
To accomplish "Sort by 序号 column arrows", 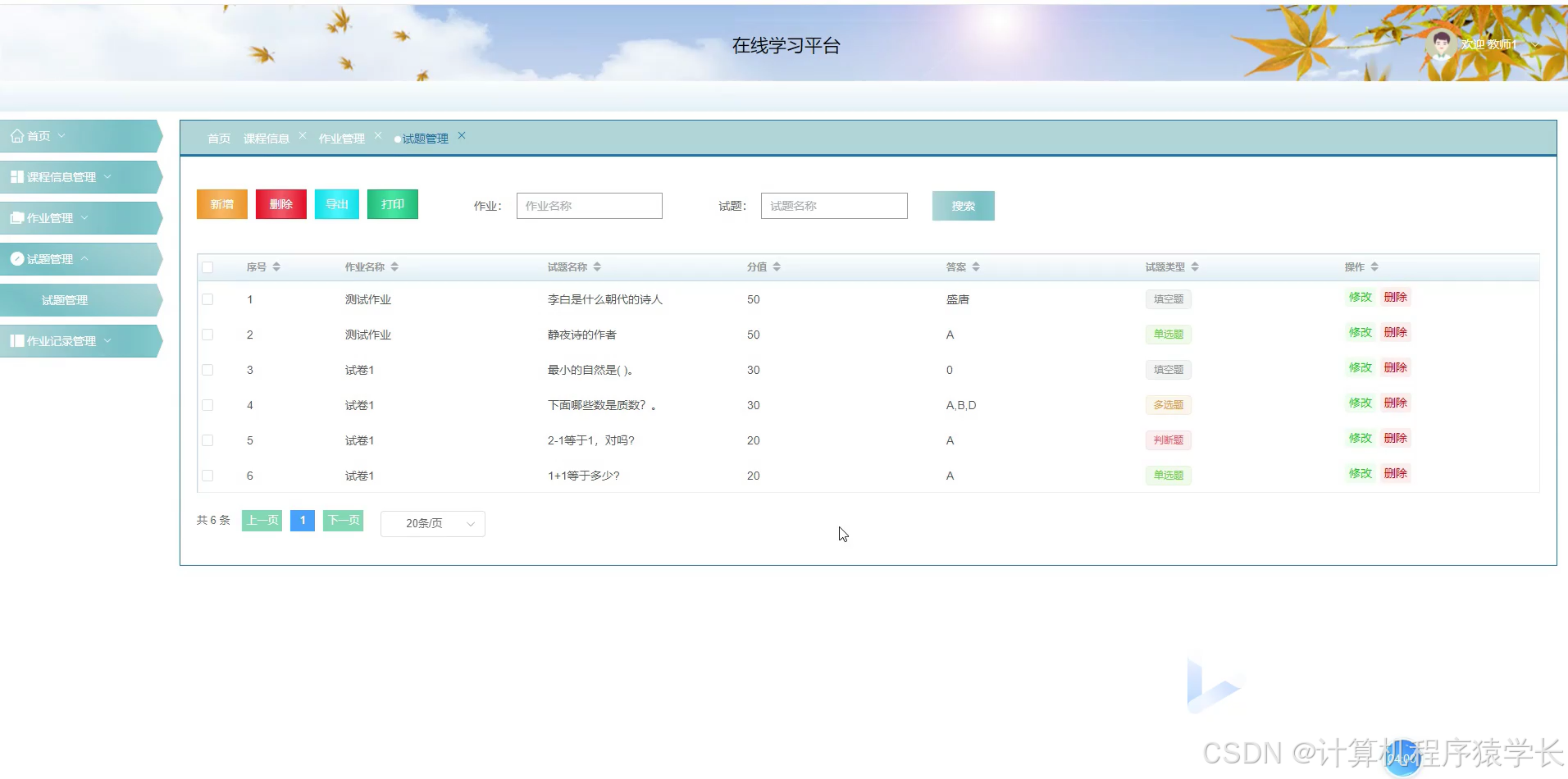I will point(276,267).
